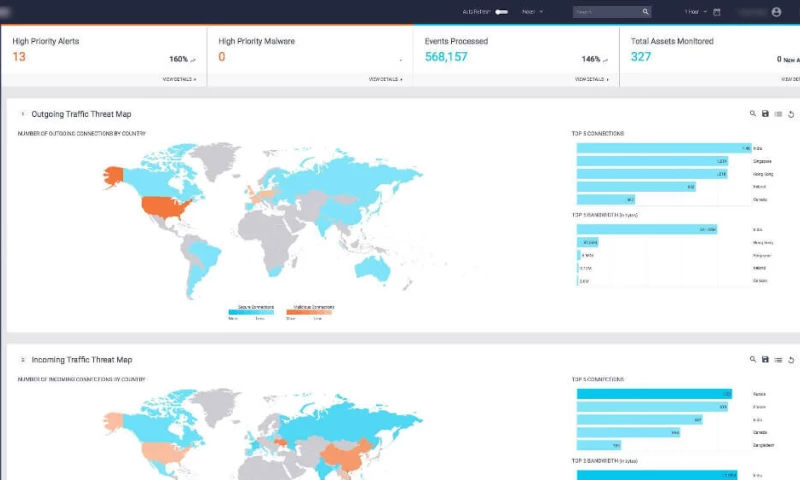Open the Never refresh interval dropdown

(x=532, y=12)
